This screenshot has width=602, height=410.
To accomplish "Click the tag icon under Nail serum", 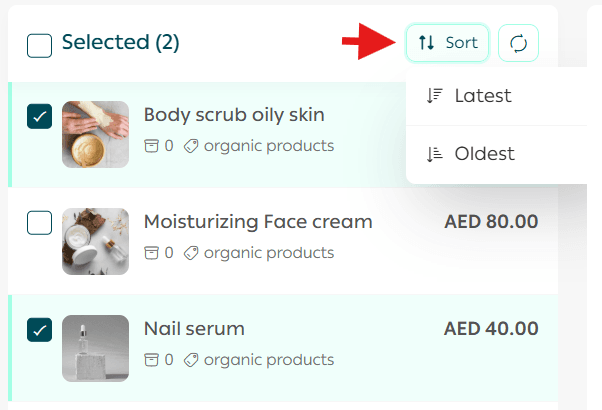I will click(191, 360).
